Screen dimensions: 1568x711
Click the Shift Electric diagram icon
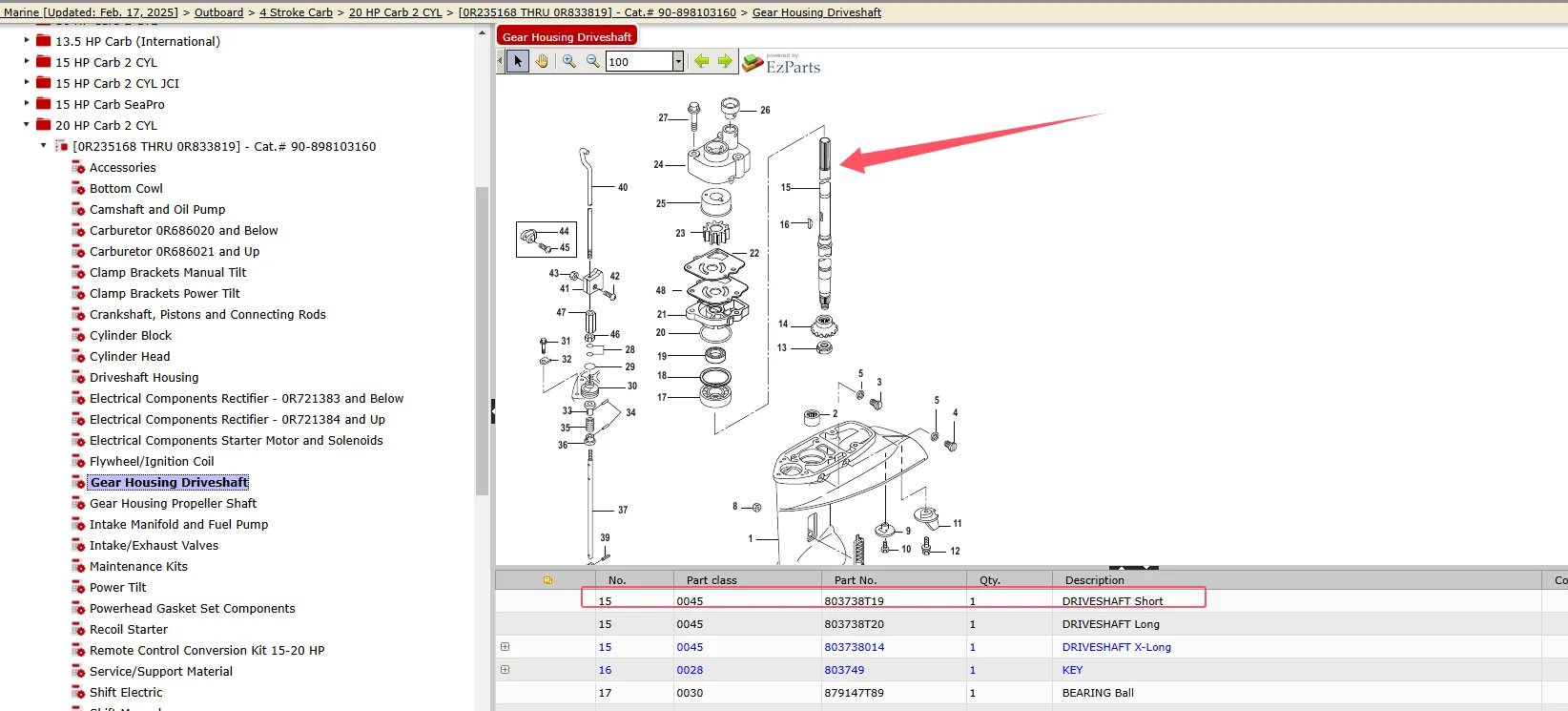pyautogui.click(x=78, y=692)
